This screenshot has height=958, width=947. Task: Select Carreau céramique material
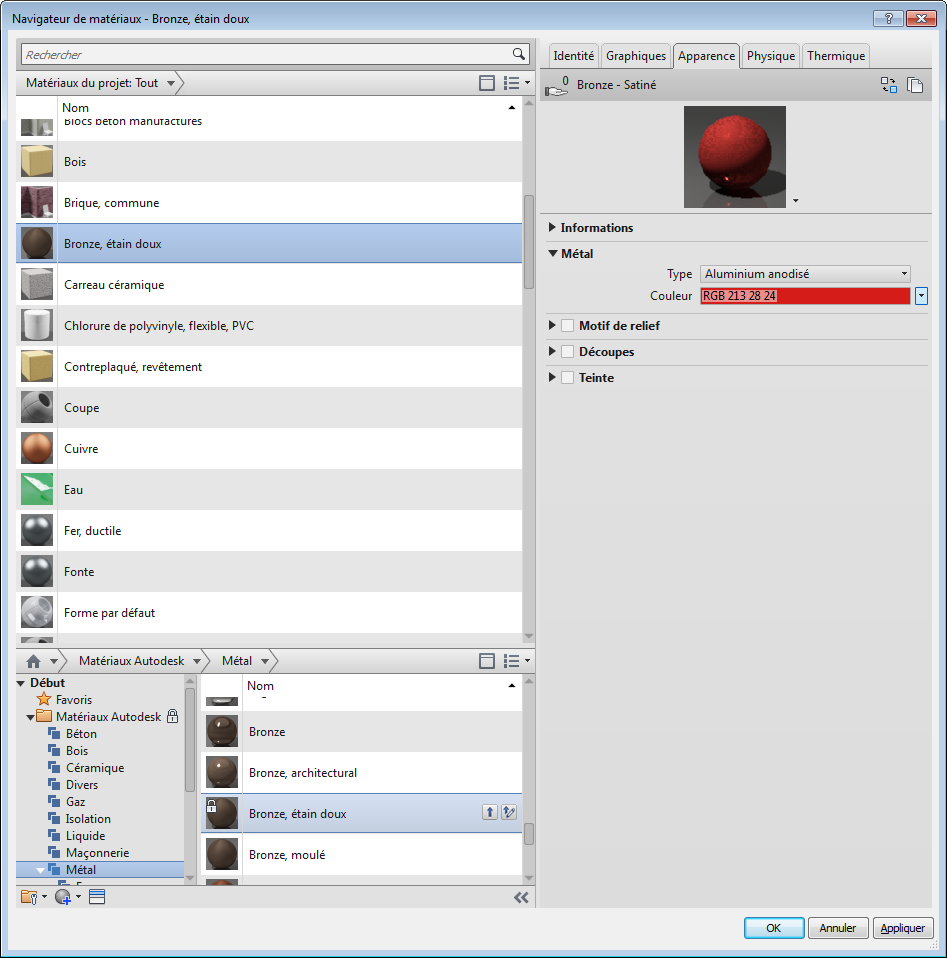[x=269, y=284]
